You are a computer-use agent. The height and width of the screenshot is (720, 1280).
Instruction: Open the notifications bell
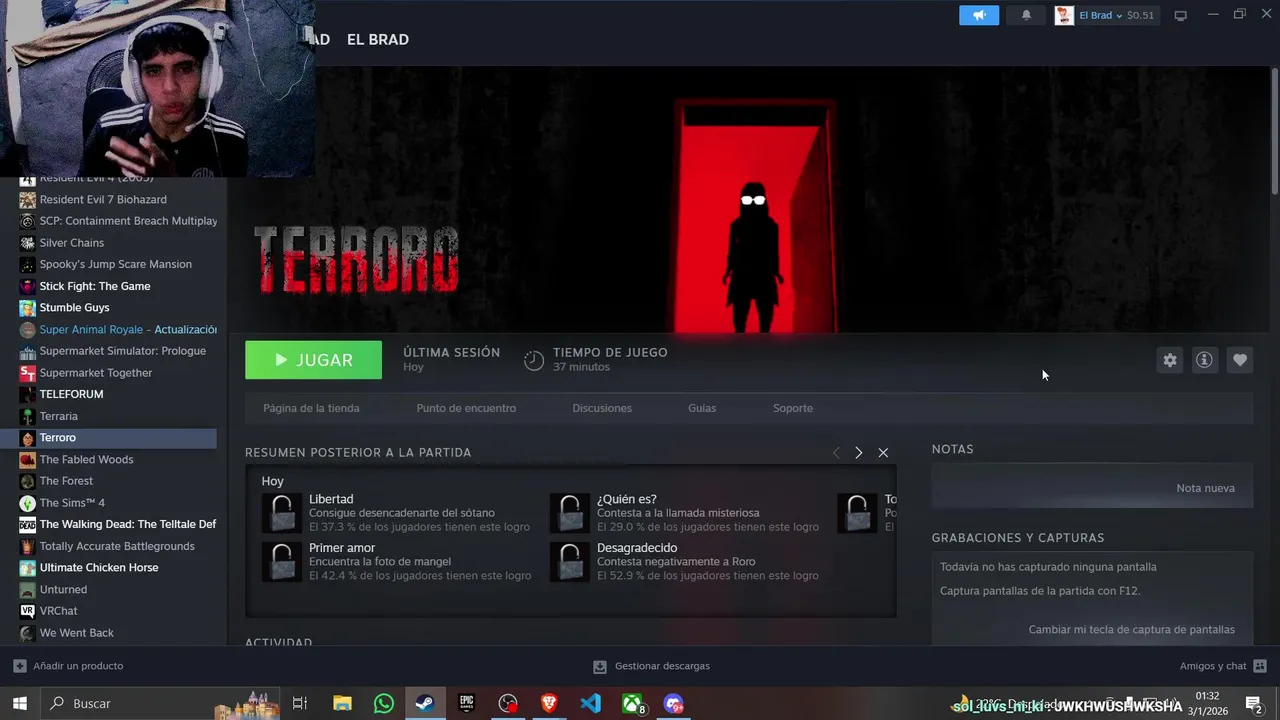pos(1026,15)
